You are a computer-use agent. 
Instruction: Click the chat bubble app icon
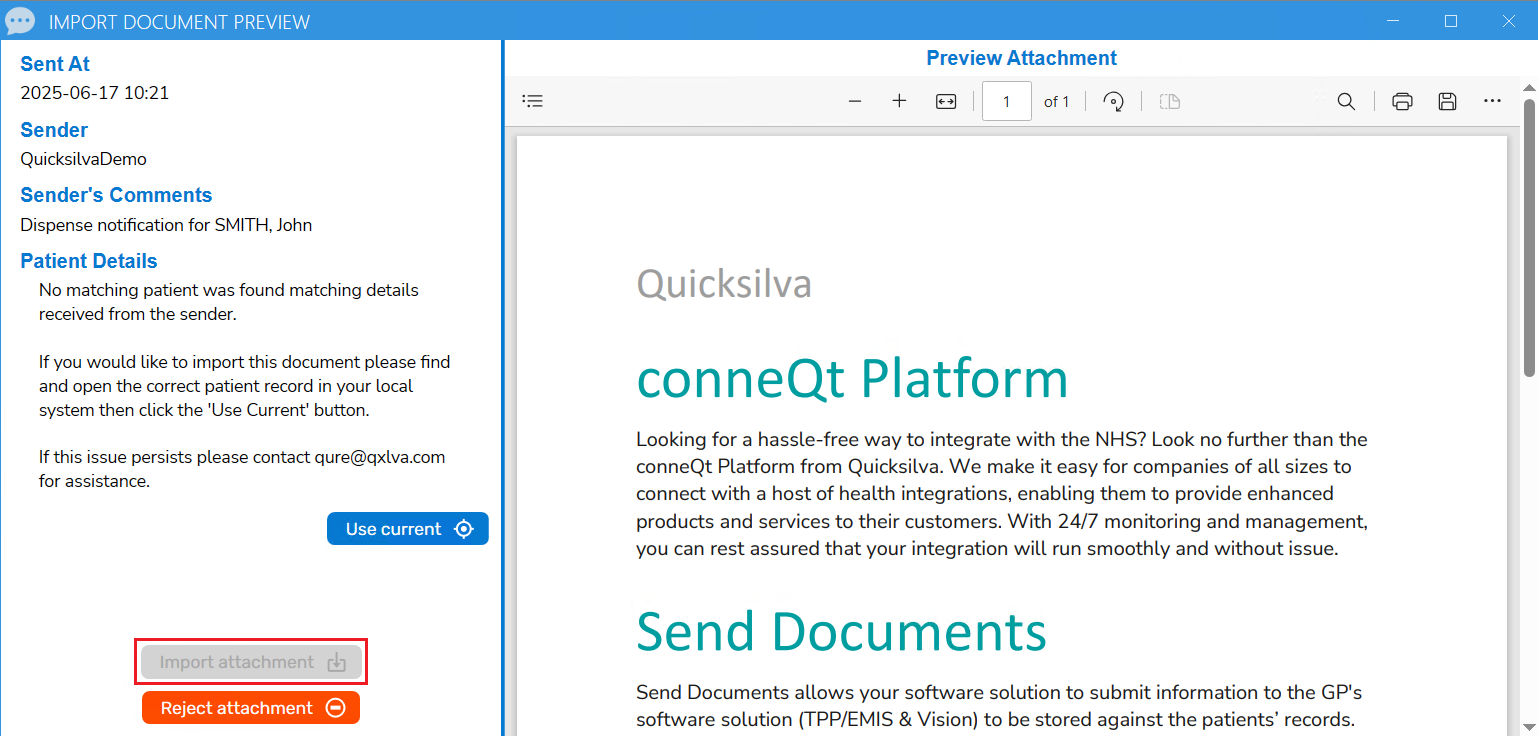tap(20, 21)
